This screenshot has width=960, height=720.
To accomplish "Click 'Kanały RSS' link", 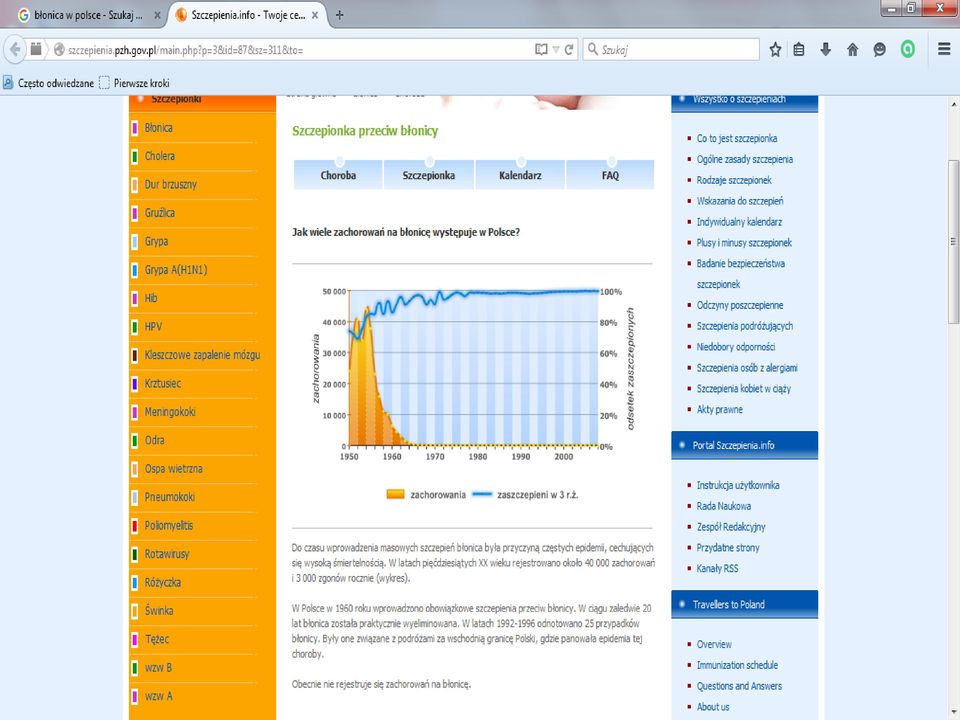I will coord(717,568).
